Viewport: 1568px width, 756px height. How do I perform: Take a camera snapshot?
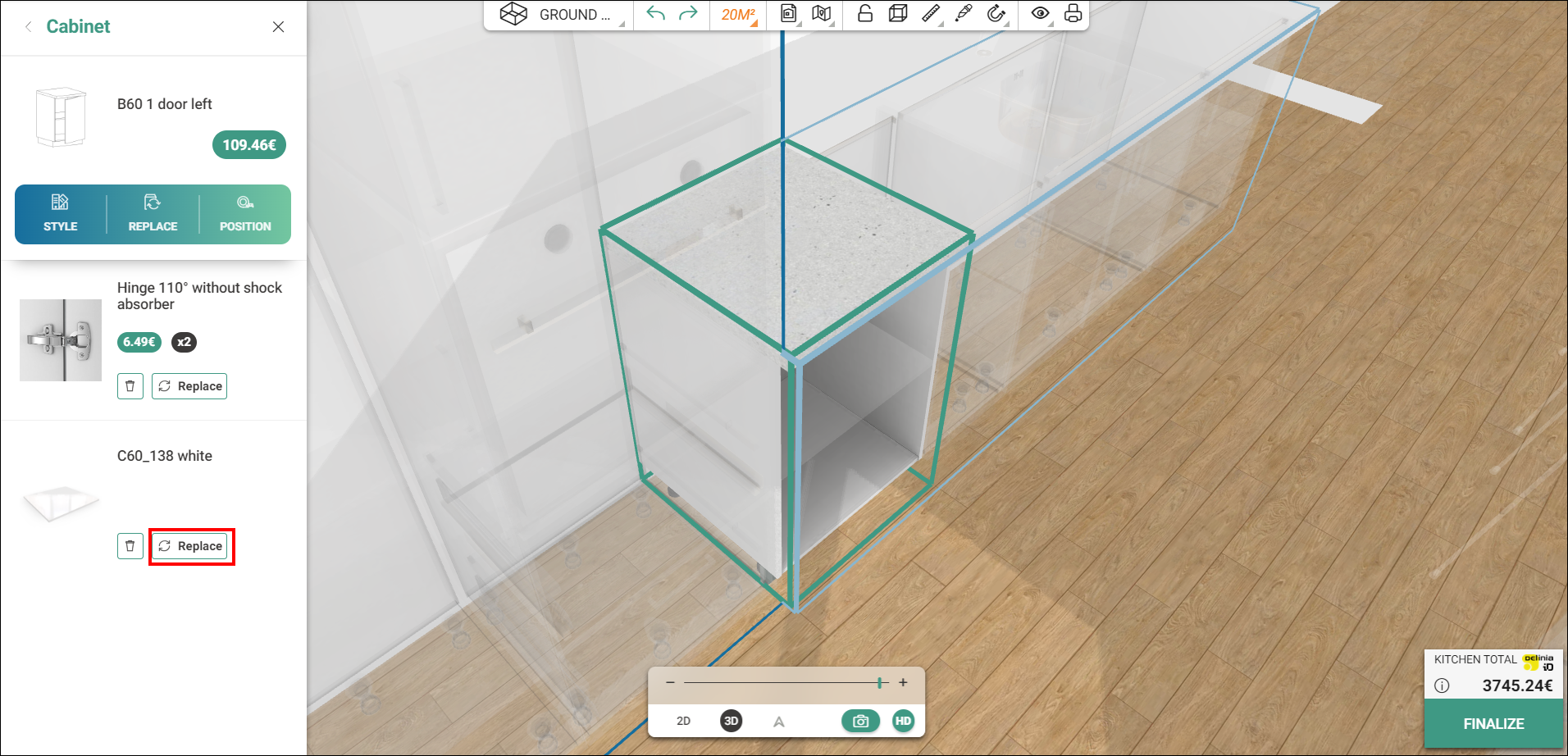tap(860, 721)
